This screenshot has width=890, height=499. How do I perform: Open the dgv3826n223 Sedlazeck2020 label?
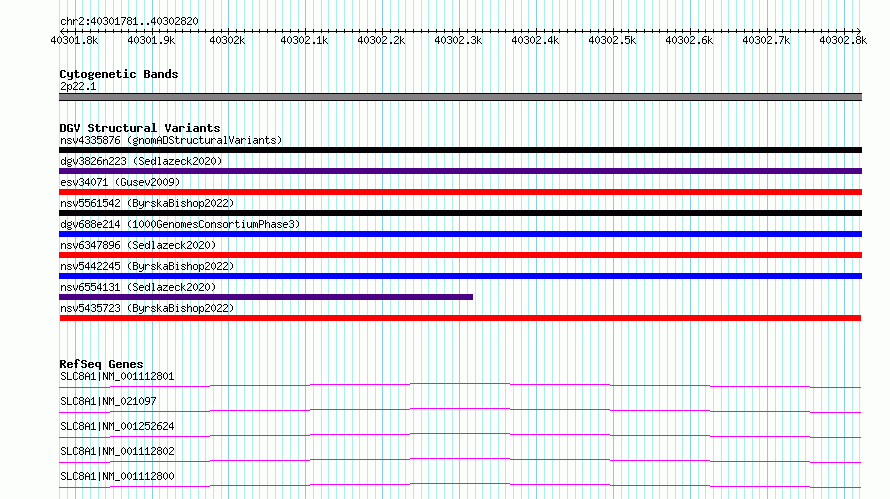[141, 161]
